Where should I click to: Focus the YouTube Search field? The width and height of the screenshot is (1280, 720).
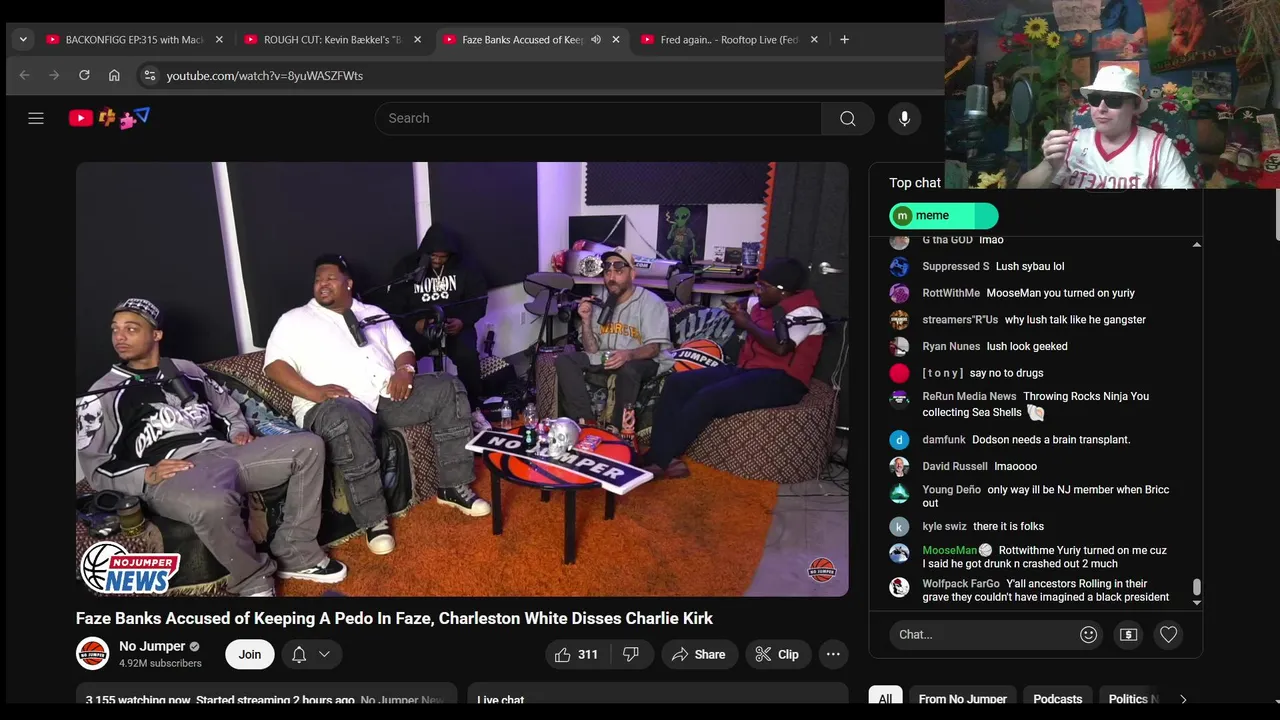[598, 118]
